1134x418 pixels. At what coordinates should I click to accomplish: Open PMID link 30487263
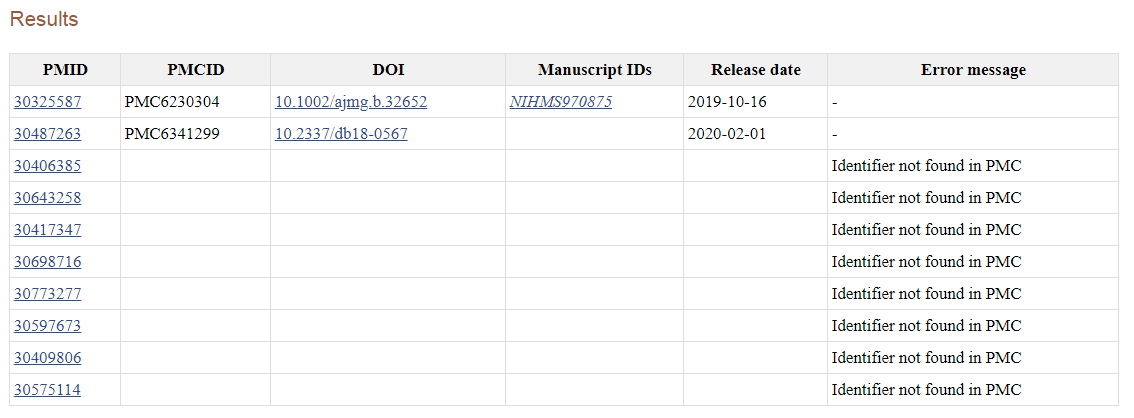[x=48, y=134]
